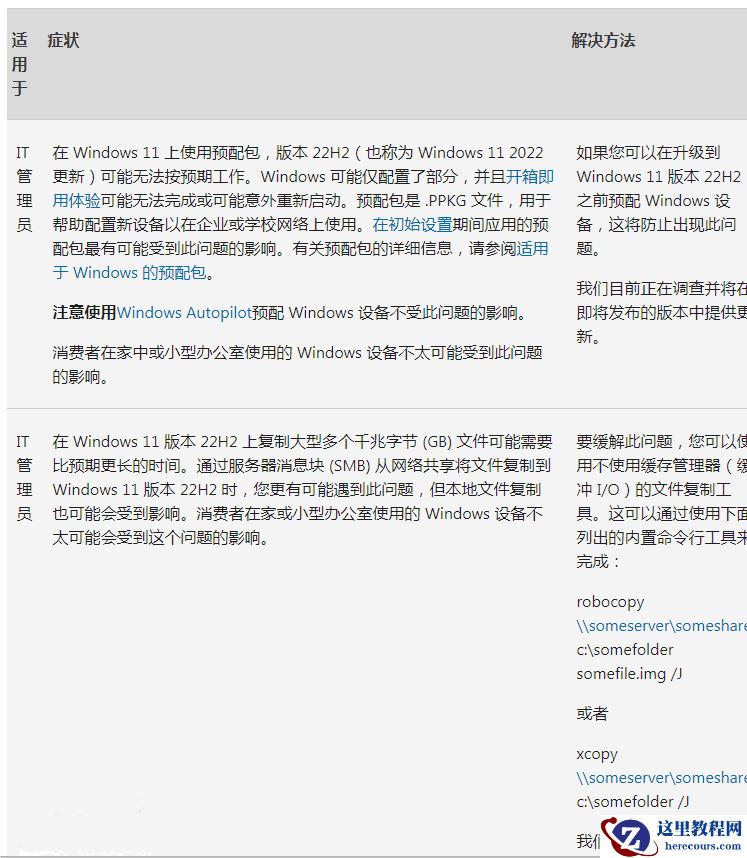Click the c:\somefolder text under robocopy

coord(624,650)
